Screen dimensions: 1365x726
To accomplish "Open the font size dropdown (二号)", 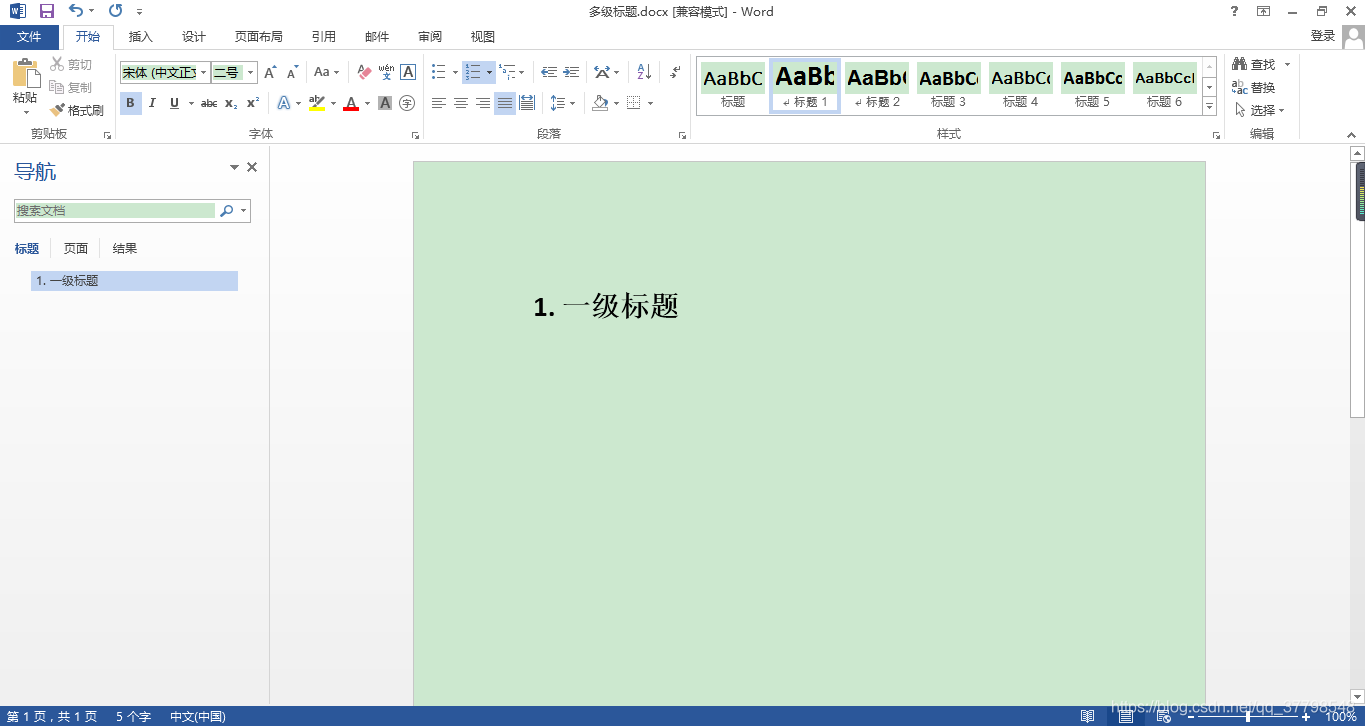I will (x=251, y=72).
